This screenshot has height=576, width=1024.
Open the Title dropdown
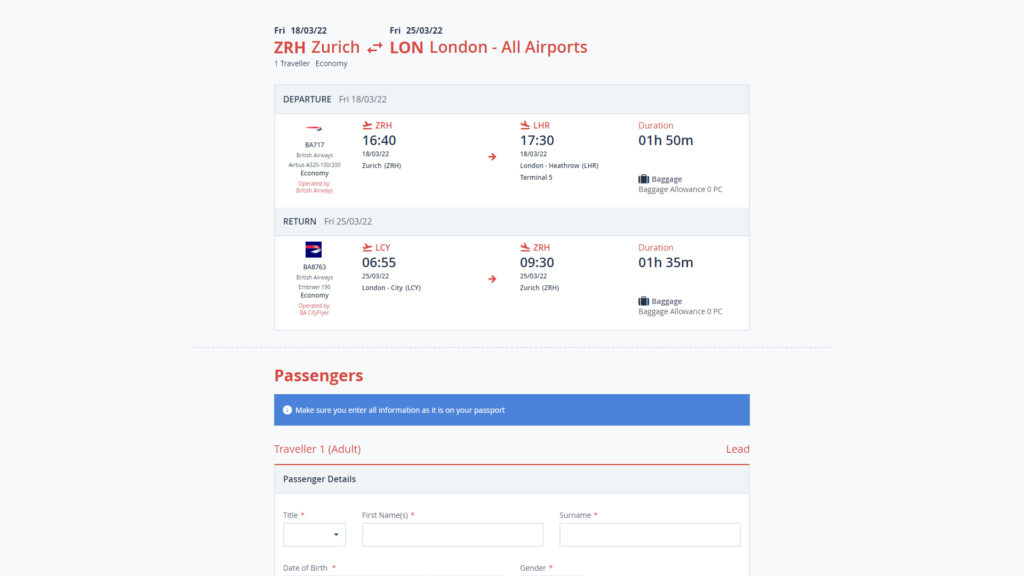click(314, 535)
